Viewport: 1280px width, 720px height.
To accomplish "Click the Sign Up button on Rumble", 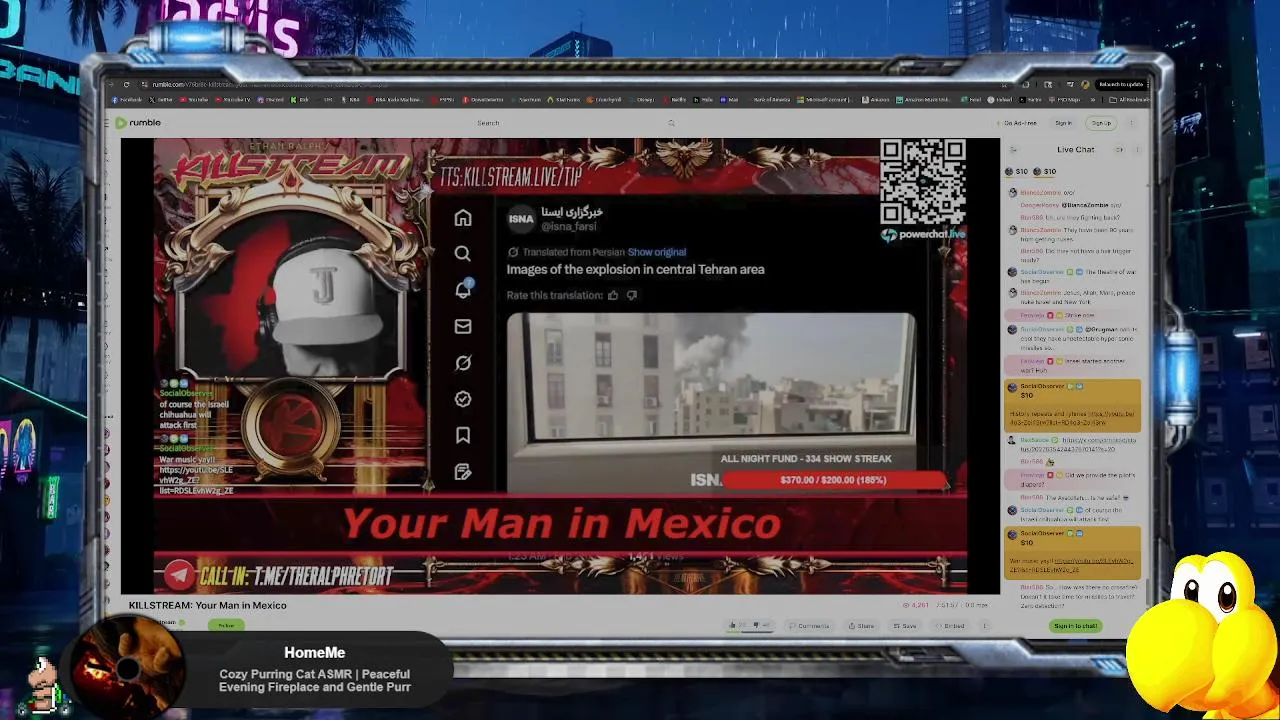I will (x=1101, y=123).
